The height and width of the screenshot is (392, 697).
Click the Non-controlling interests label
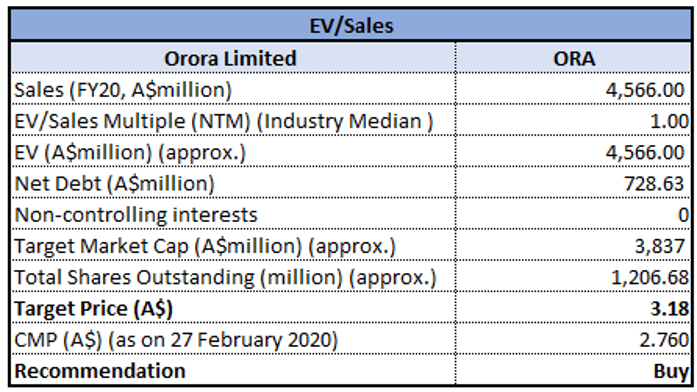pyautogui.click(x=136, y=215)
